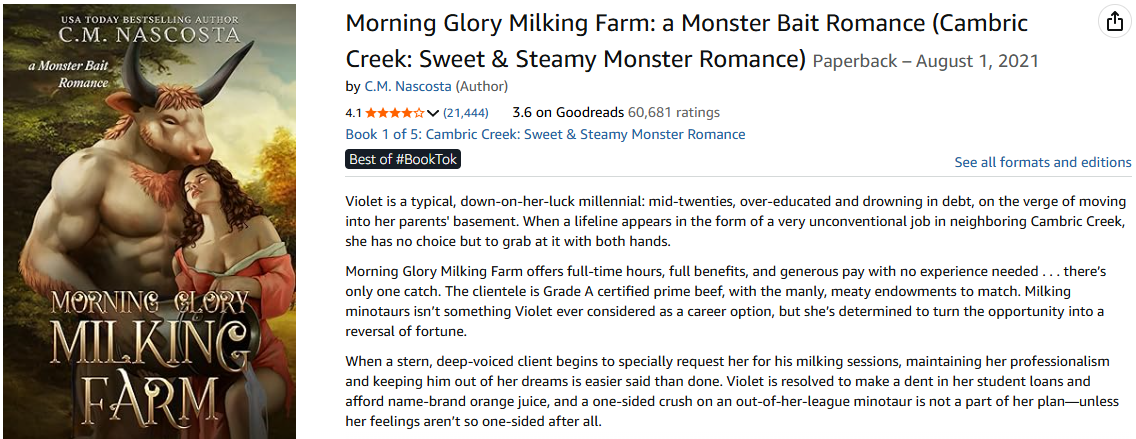Click the Best of #BookTok badge
1136x439 pixels.
[x=403, y=159]
